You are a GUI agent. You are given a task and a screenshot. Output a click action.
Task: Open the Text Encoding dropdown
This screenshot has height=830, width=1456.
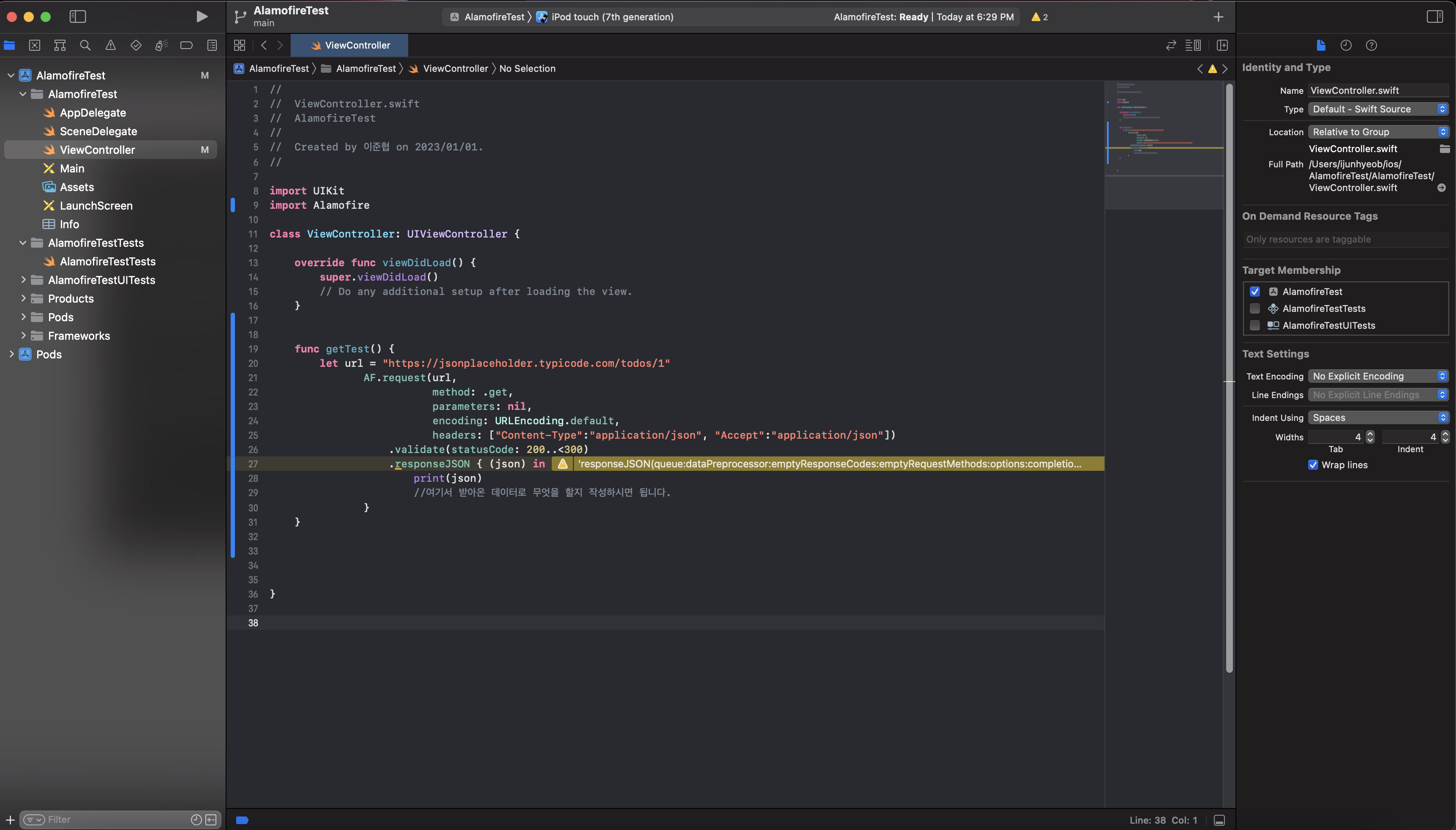1378,376
